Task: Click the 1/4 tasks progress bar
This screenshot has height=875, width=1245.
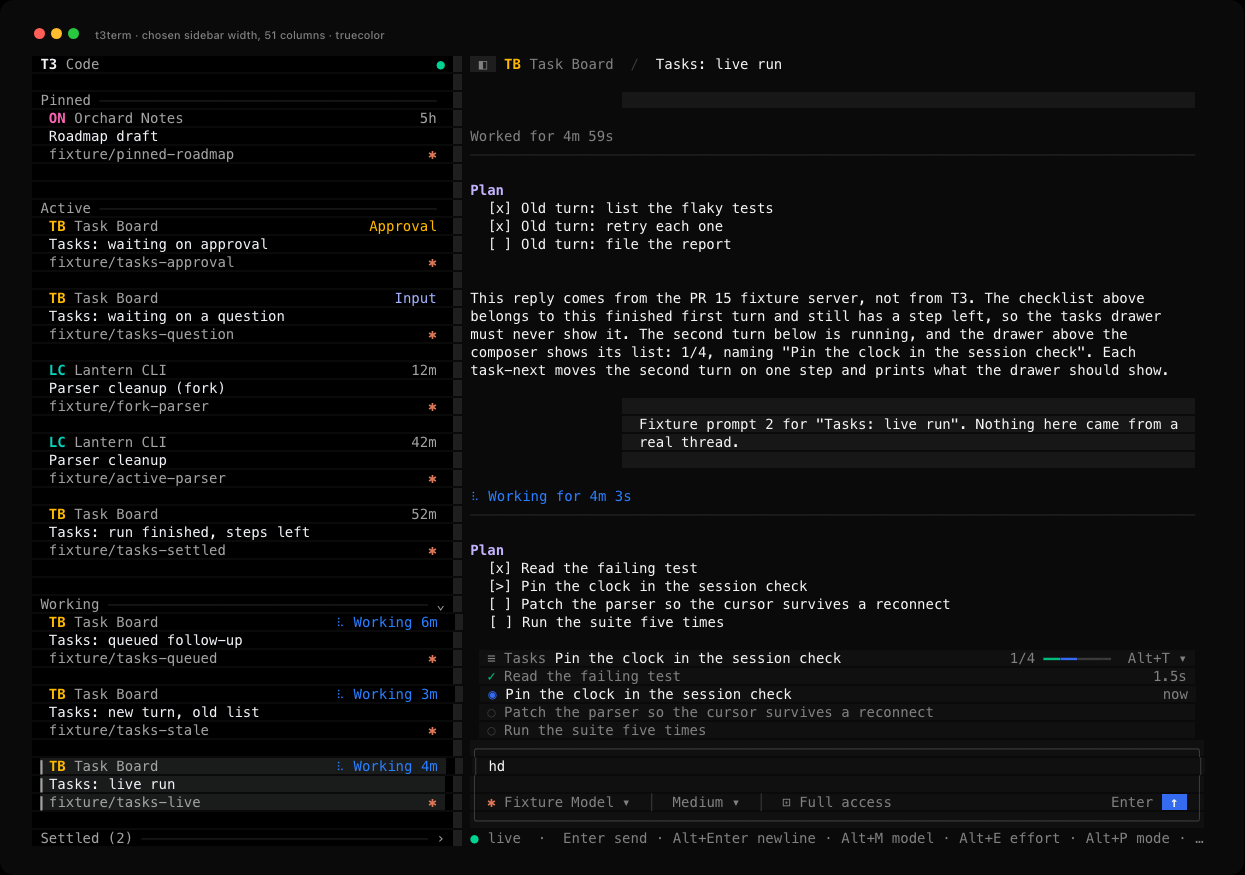Action: click(1077, 659)
